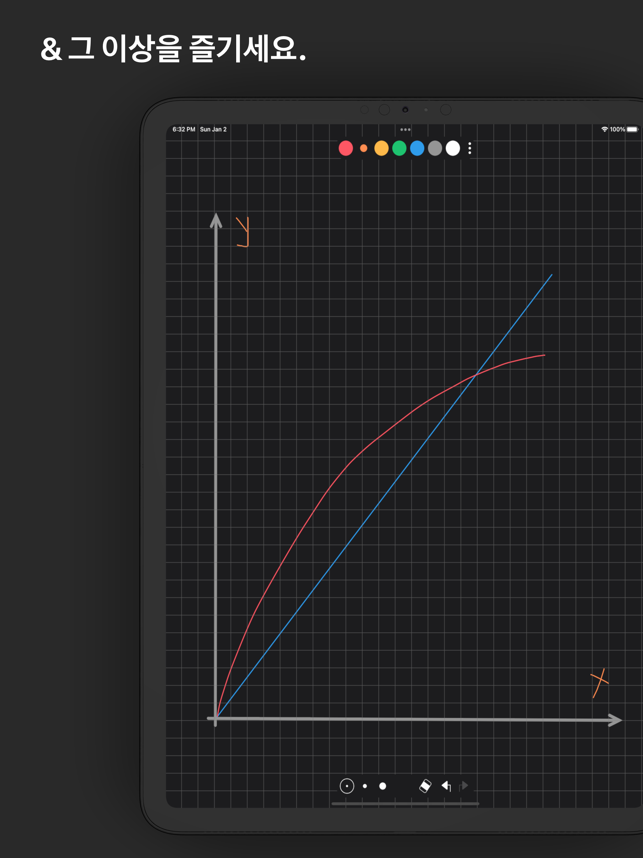This screenshot has height=858, width=643.
Task: Select the small orange pen color
Action: [x=363, y=148]
